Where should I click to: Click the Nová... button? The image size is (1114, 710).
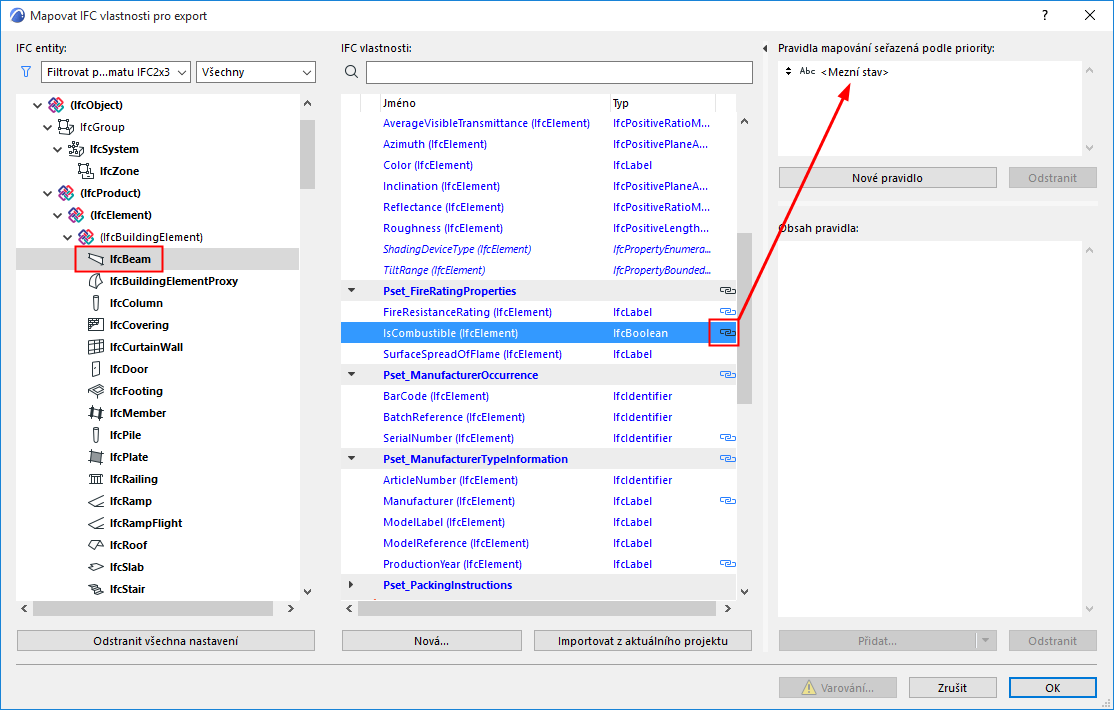[x=431, y=640]
